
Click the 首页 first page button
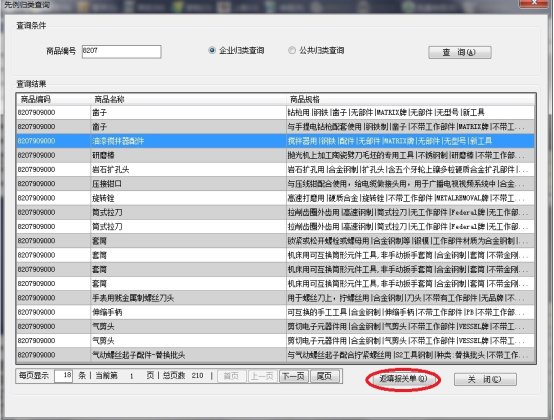click(x=232, y=376)
